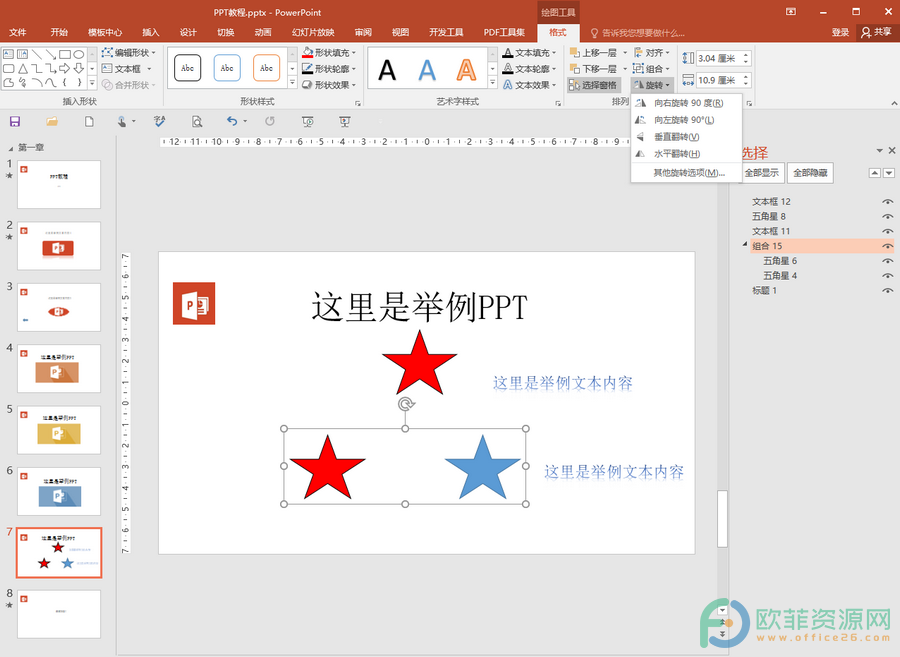Apply the blue A WordArt style
This screenshot has height=657, width=900.
click(x=427, y=71)
